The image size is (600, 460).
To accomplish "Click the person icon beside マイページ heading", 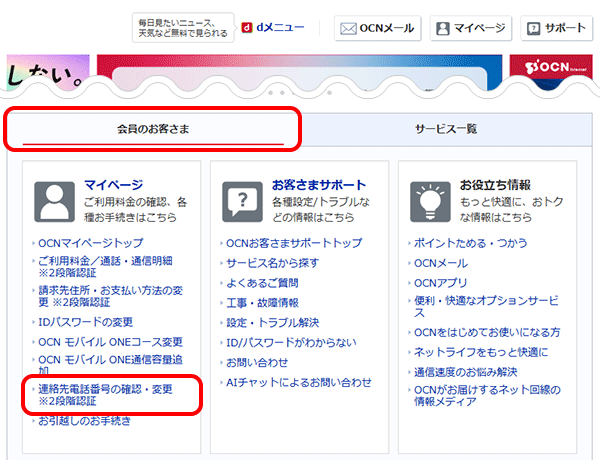I will [x=54, y=201].
